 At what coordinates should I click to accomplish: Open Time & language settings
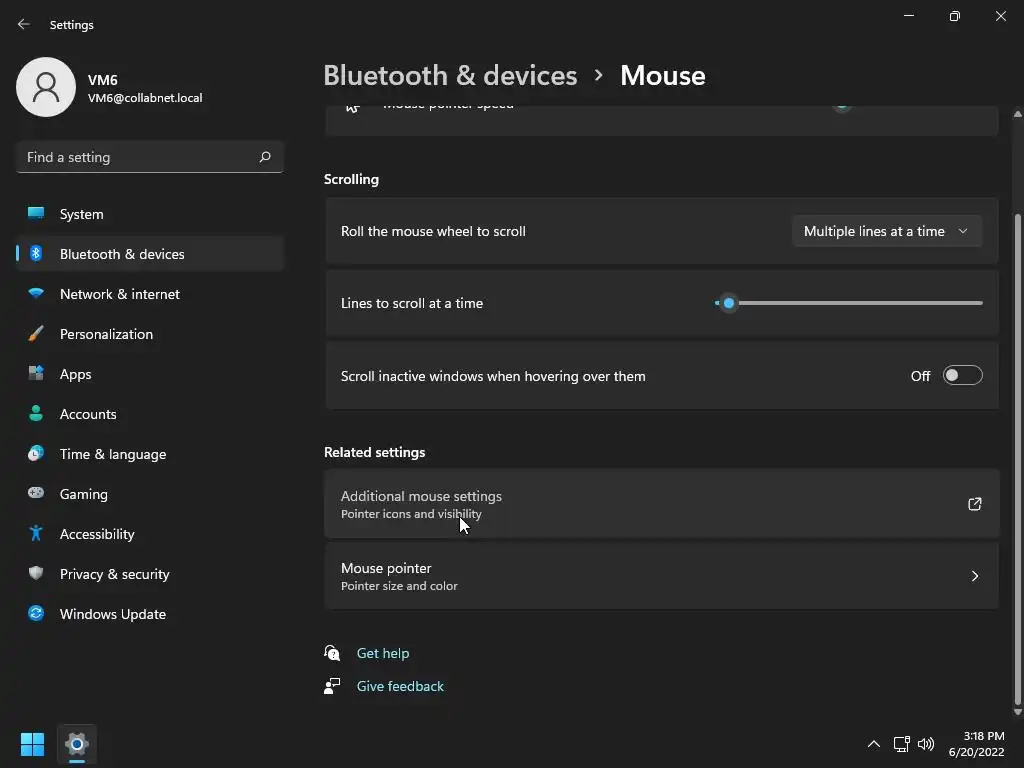coord(112,454)
